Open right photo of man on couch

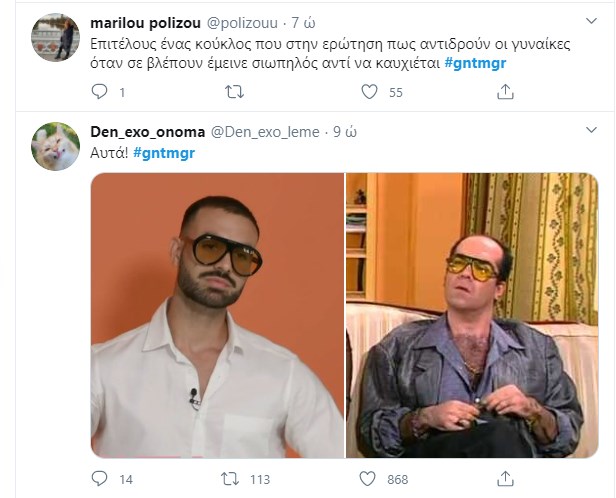(x=472, y=316)
